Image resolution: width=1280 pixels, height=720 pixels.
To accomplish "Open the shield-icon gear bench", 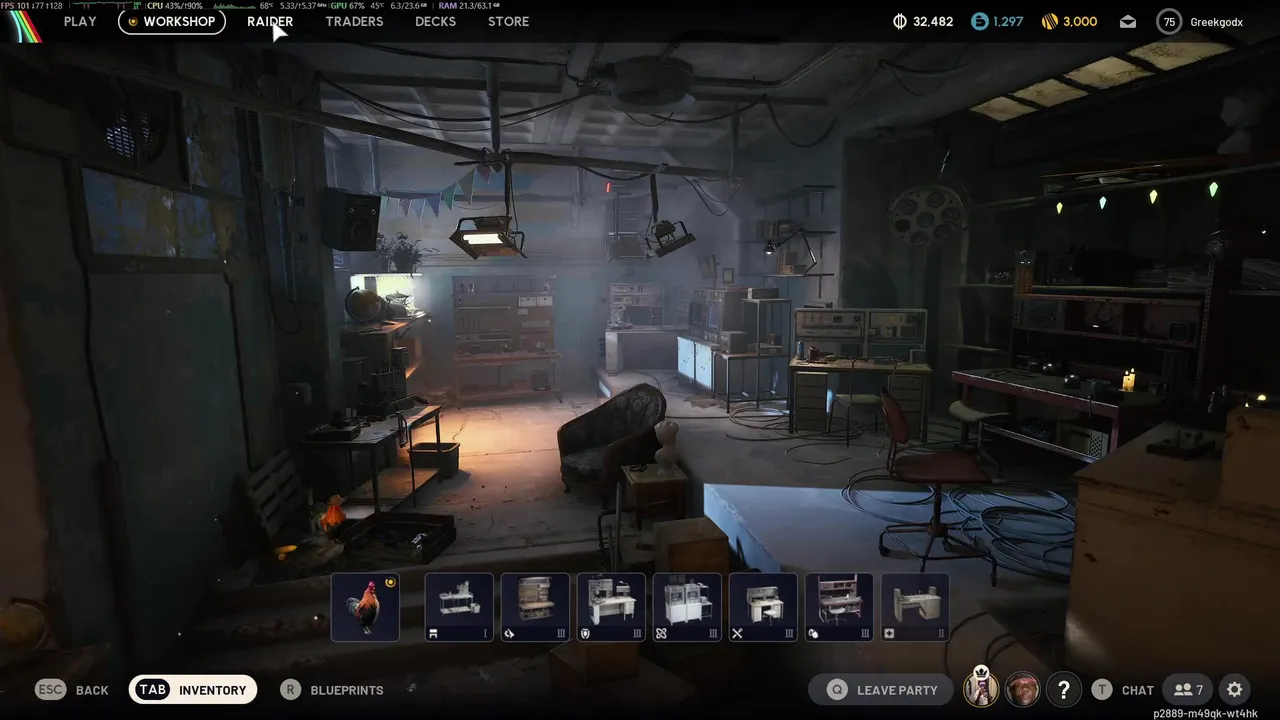I will tap(611, 607).
